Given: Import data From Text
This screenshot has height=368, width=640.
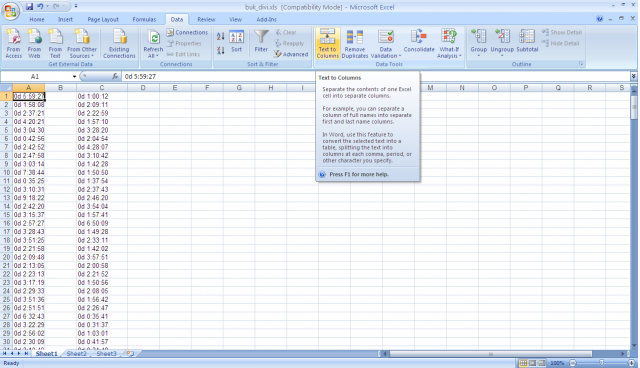Looking at the screenshot, I should 55,44.
